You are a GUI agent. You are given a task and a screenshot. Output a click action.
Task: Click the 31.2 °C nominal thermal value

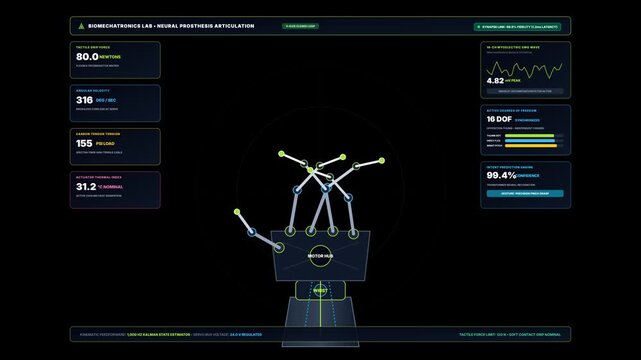tap(99, 187)
